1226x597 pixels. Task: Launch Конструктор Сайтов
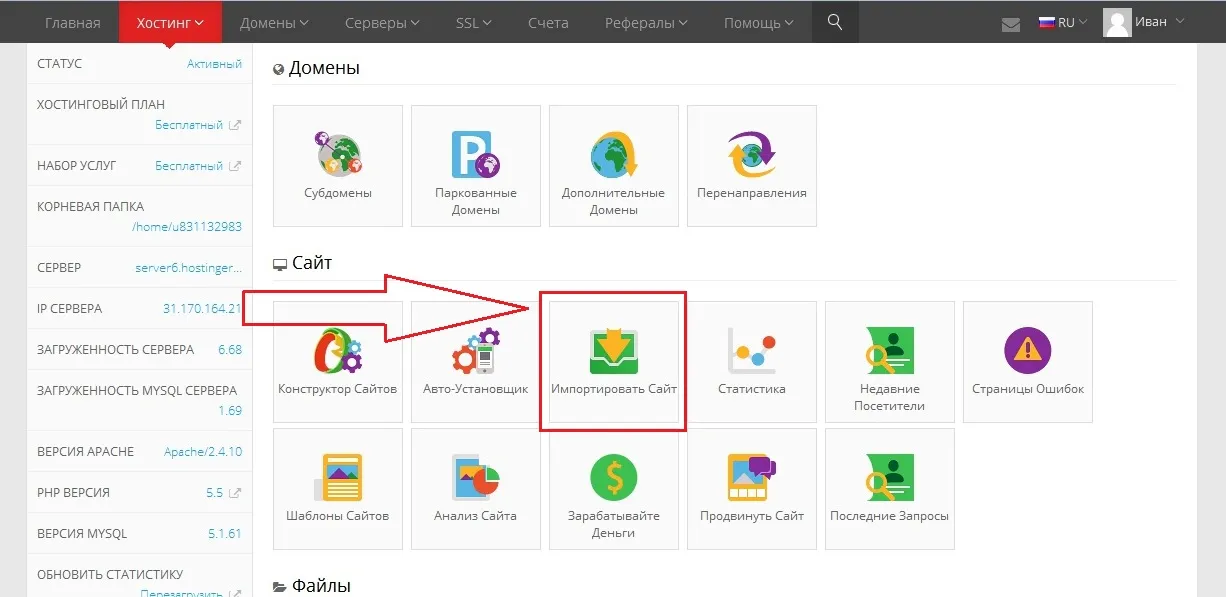(338, 362)
